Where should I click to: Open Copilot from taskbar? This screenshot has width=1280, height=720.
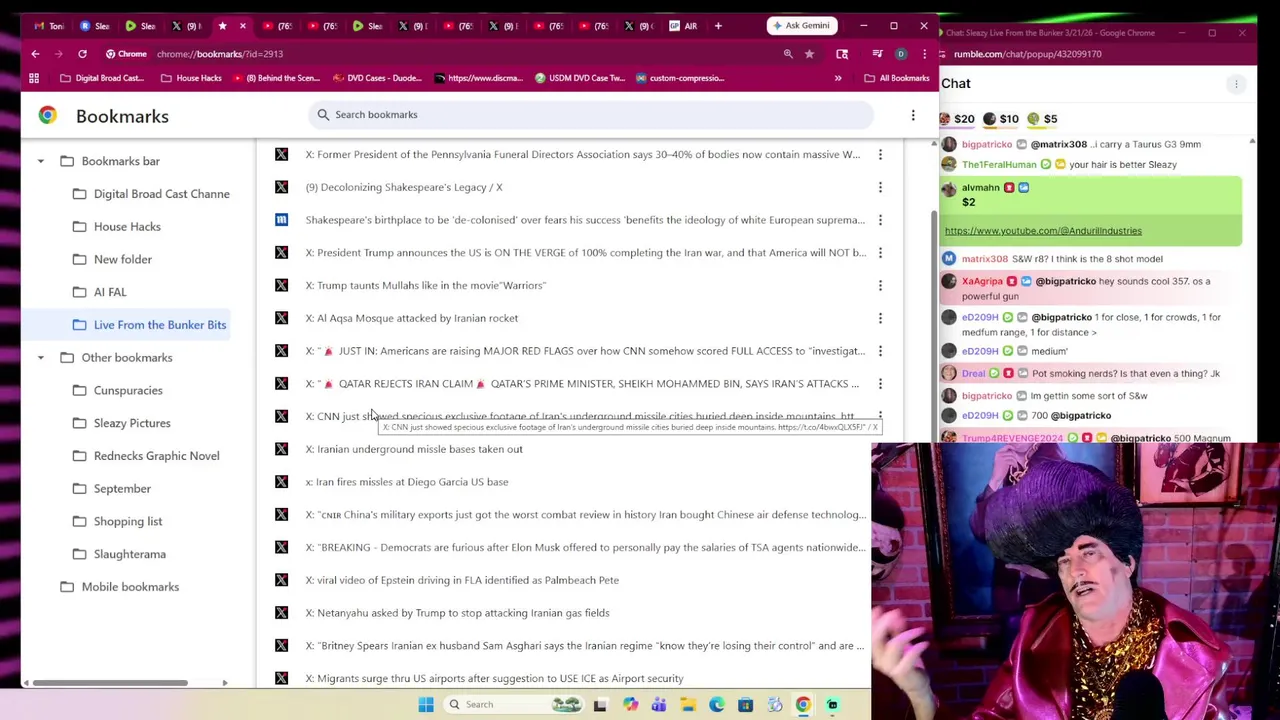(630, 704)
